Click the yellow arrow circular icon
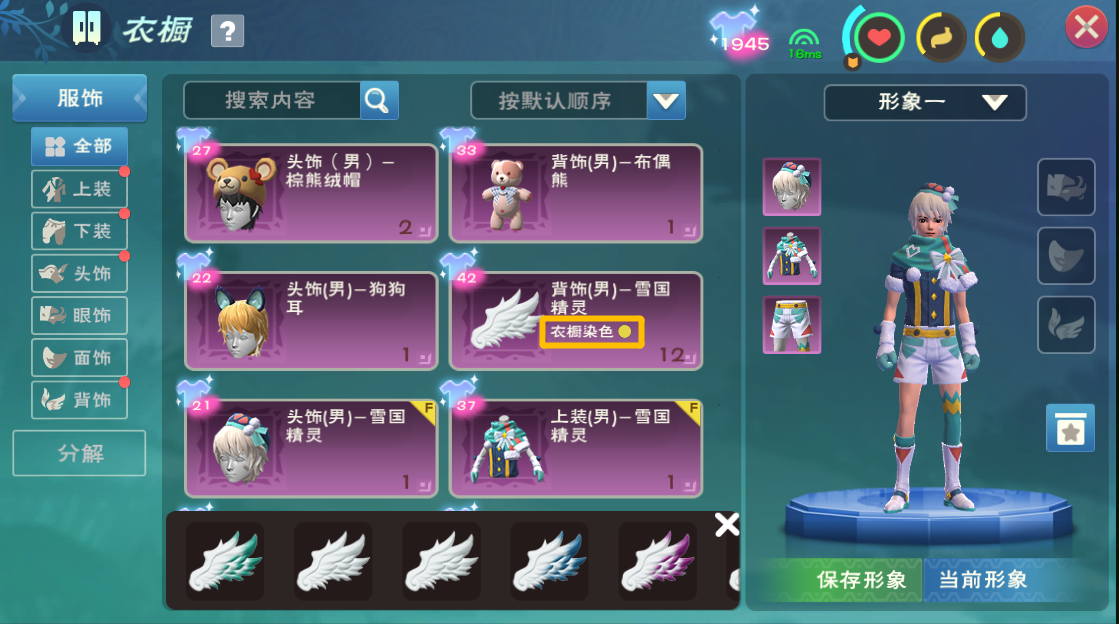The width and height of the screenshot is (1119, 624). pyautogui.click(x=941, y=38)
